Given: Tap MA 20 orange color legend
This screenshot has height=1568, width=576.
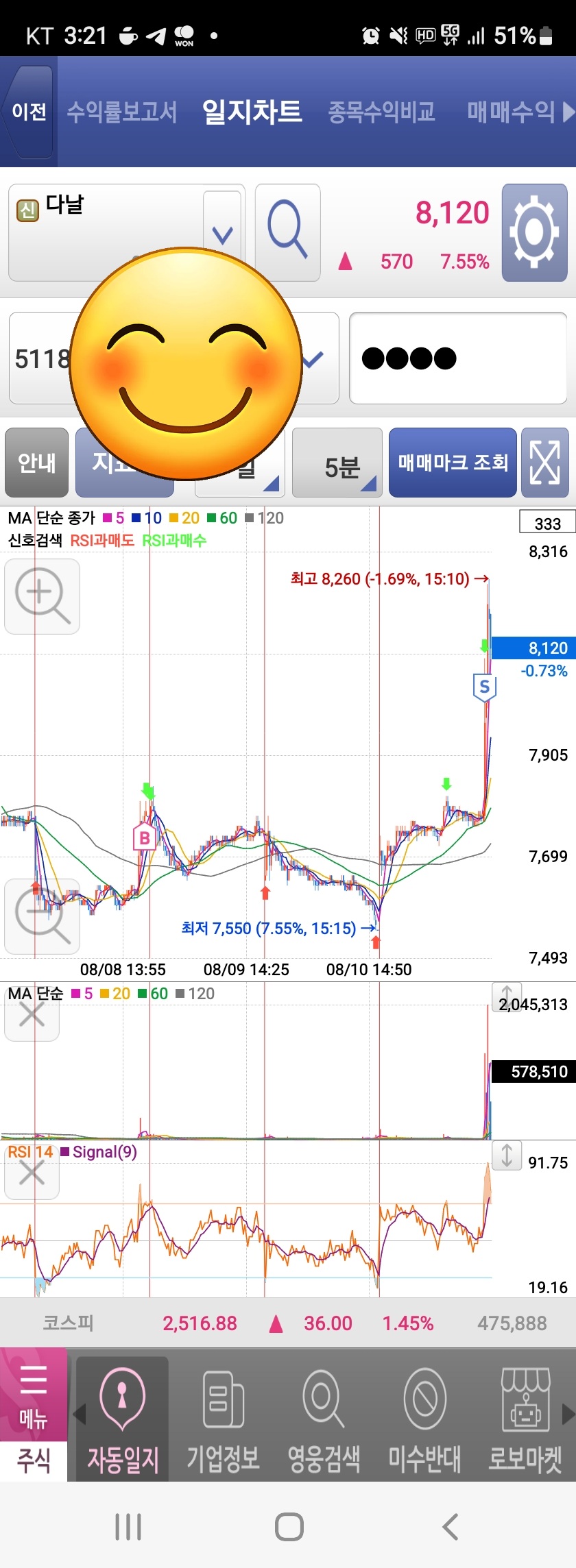Looking at the screenshot, I should coord(184,518).
